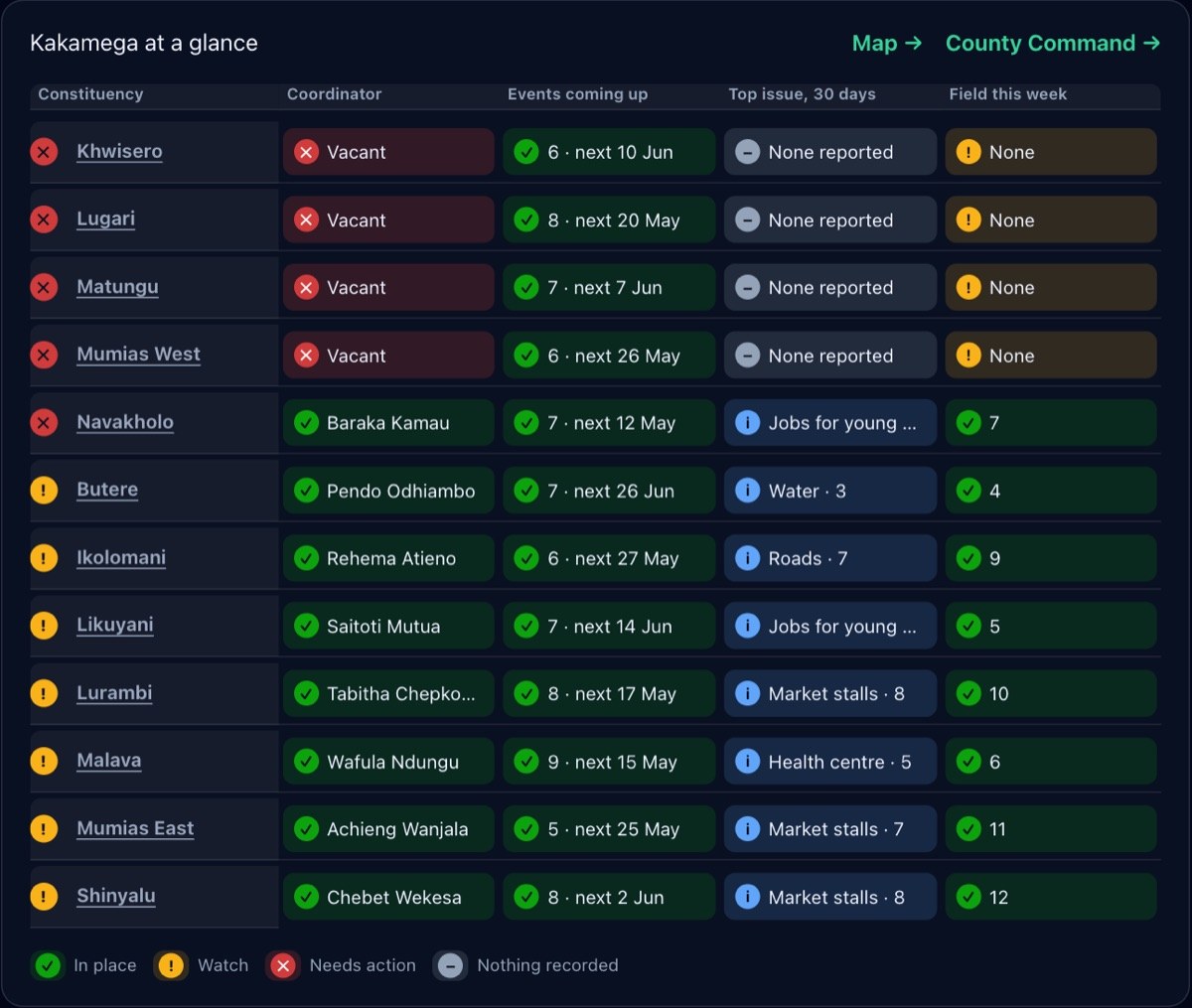
Task: Click coordinator name Pendo Odhiambo
Action: pos(401,491)
